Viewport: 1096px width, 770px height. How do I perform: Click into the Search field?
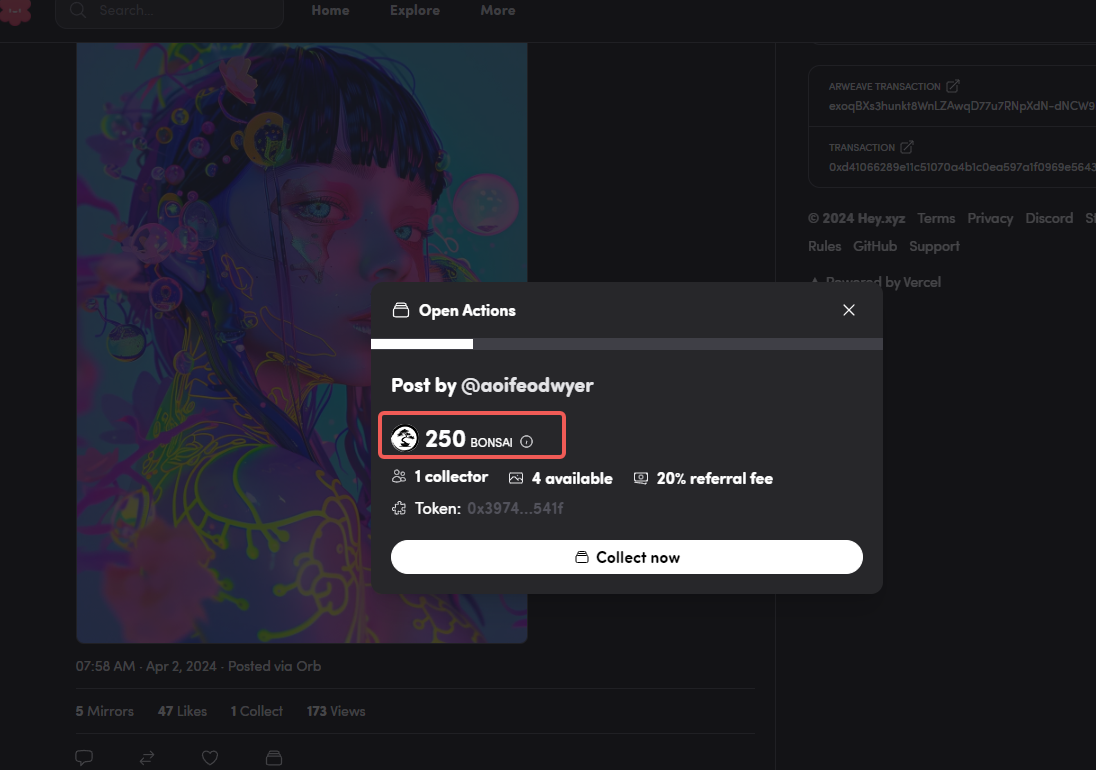pyautogui.click(x=180, y=11)
